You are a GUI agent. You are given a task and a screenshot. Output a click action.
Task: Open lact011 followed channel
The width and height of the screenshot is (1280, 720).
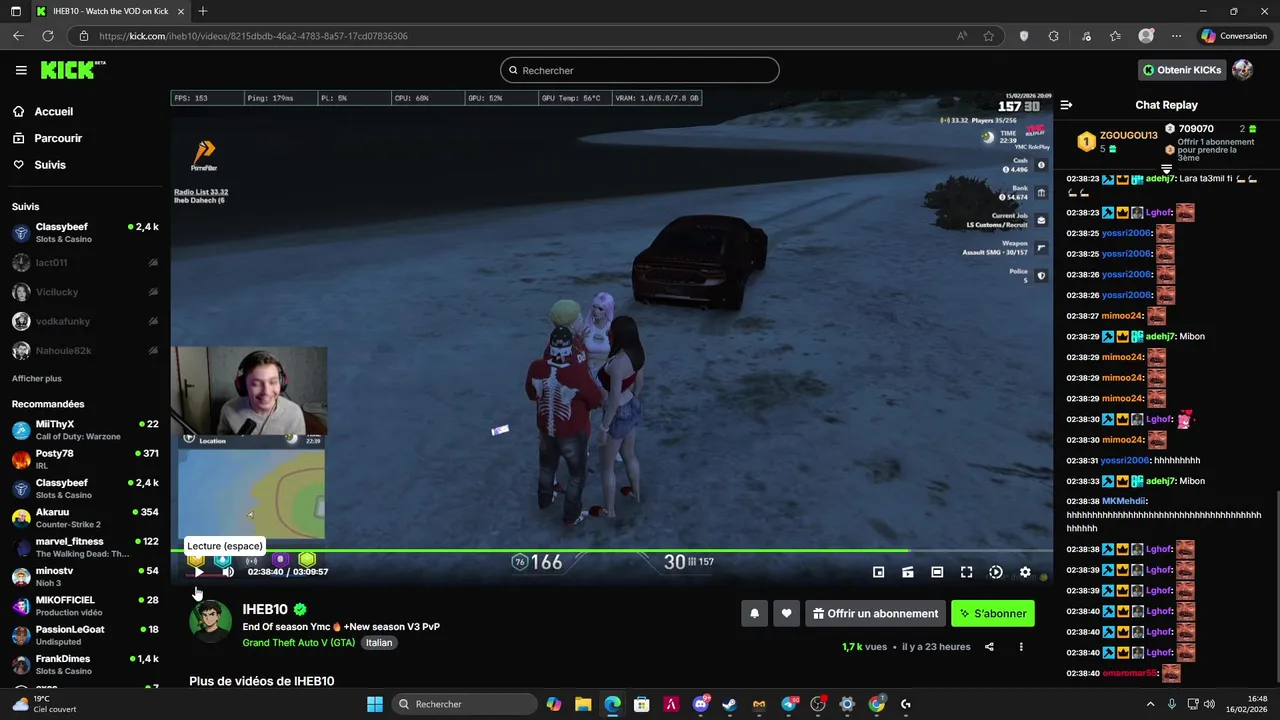point(85,263)
